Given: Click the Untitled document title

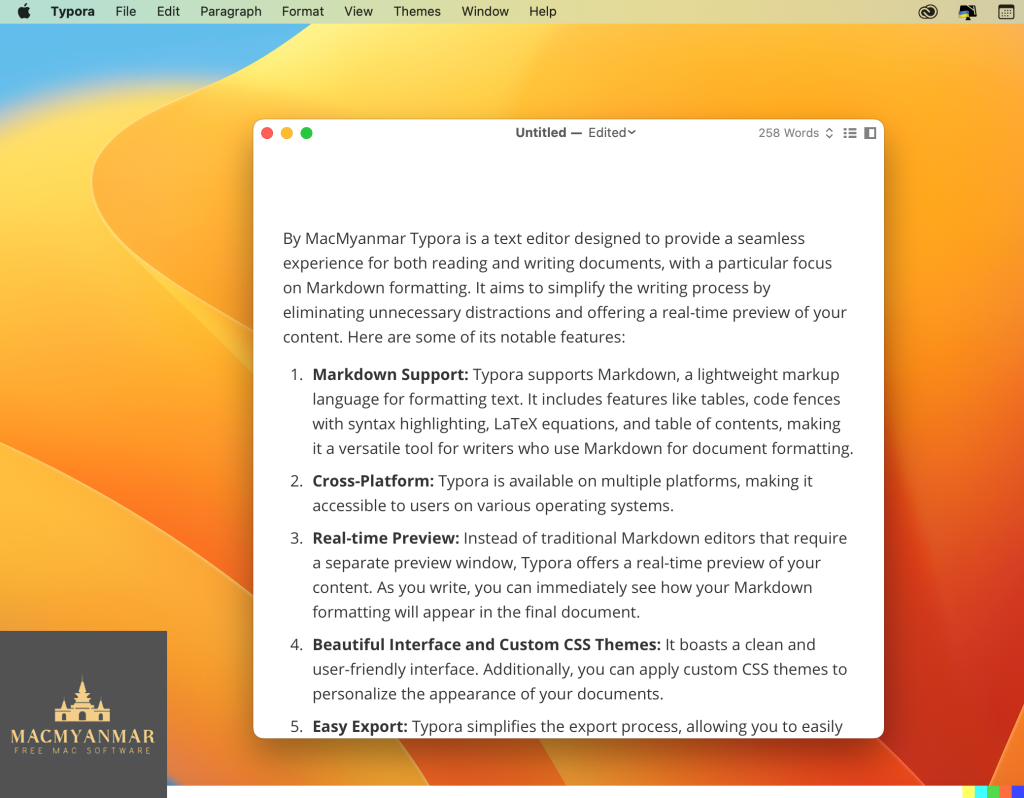Looking at the screenshot, I should 541,133.
